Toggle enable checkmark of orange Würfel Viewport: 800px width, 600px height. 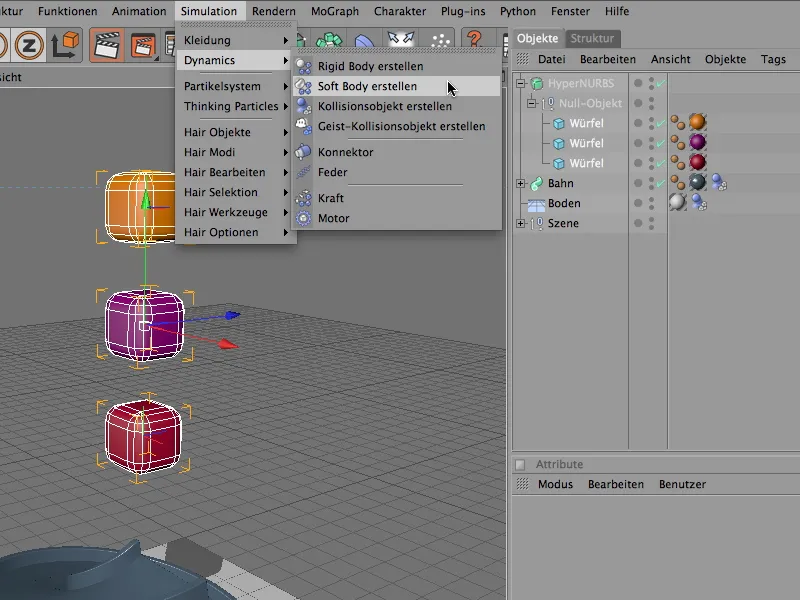click(661, 123)
